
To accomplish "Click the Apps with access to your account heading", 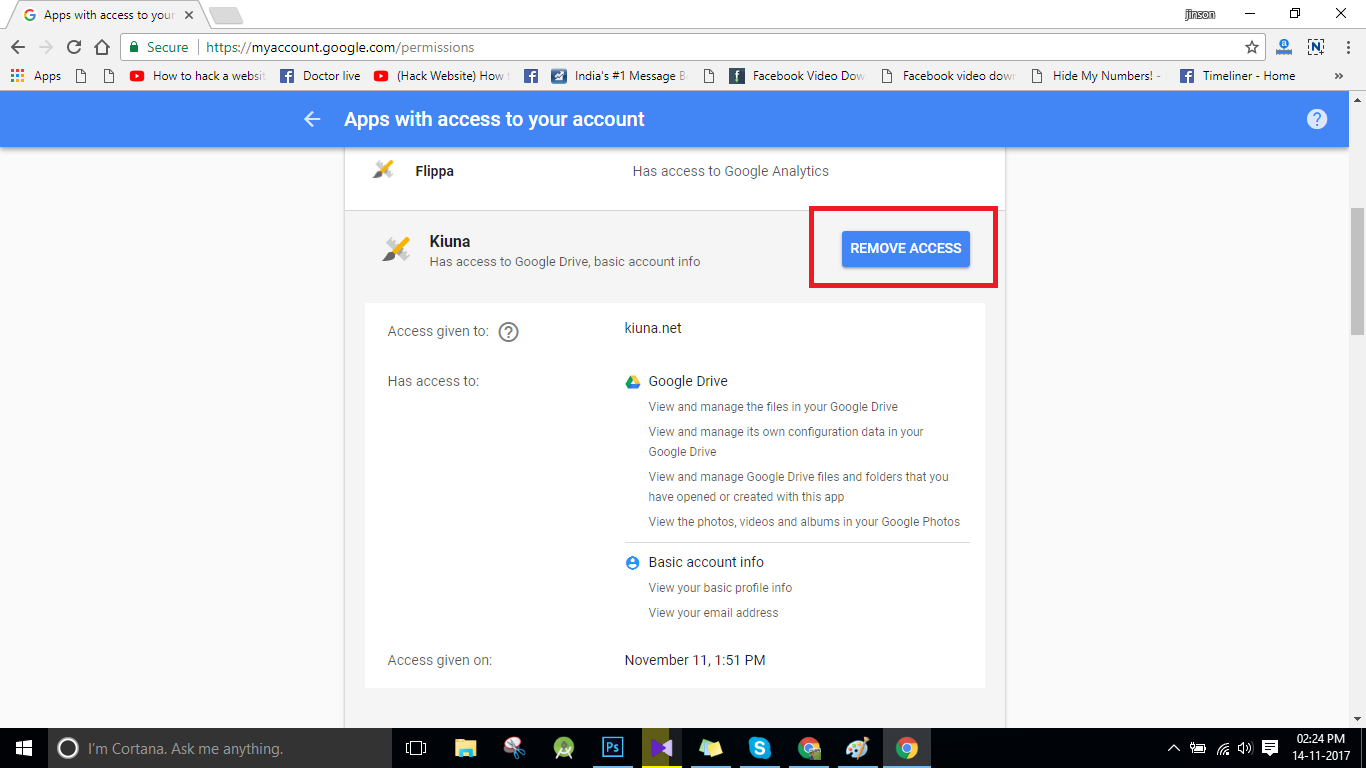I will click(x=494, y=119).
